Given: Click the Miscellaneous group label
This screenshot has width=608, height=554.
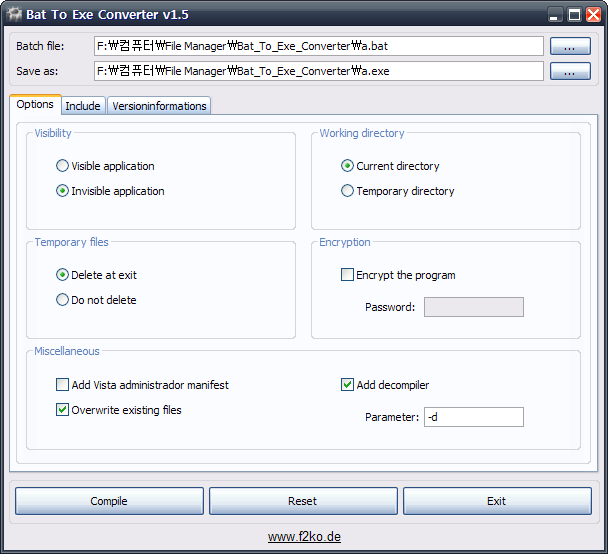Looking at the screenshot, I should (x=67, y=351).
